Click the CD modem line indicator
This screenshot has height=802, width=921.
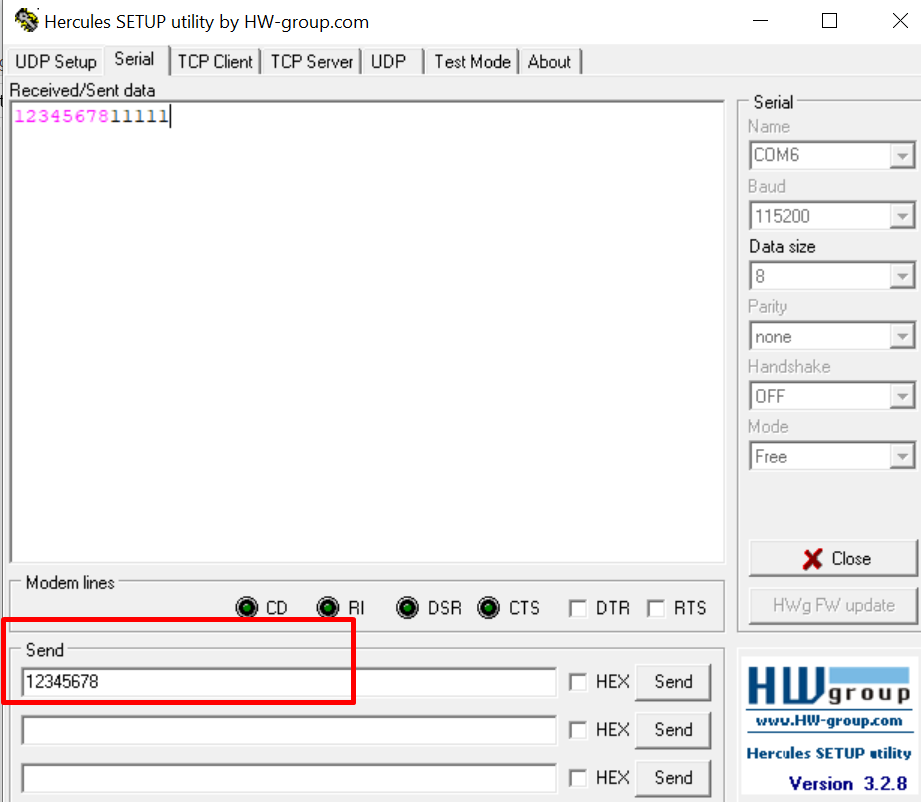(x=247, y=607)
